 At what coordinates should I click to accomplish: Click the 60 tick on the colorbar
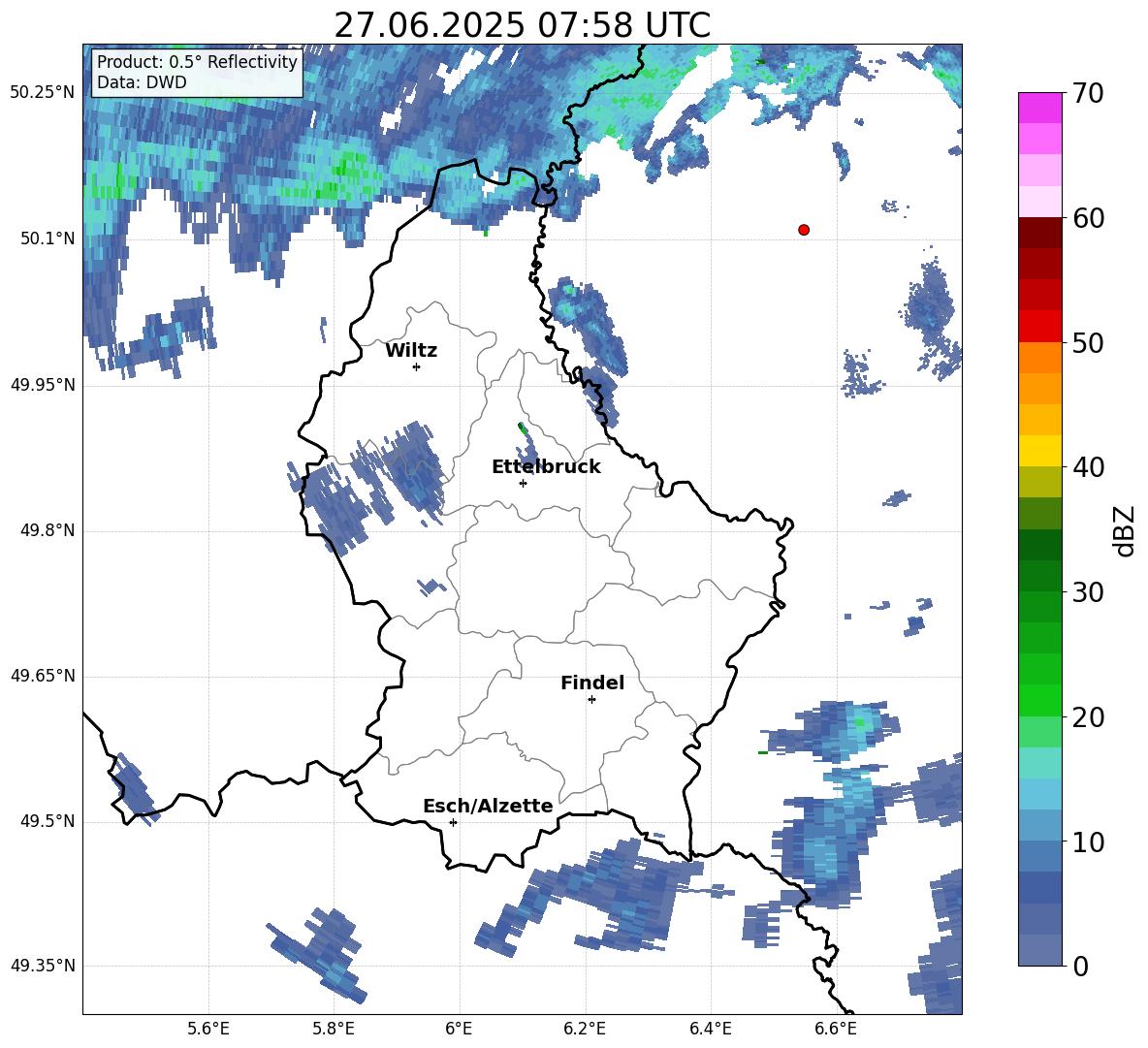pyautogui.click(x=1087, y=218)
